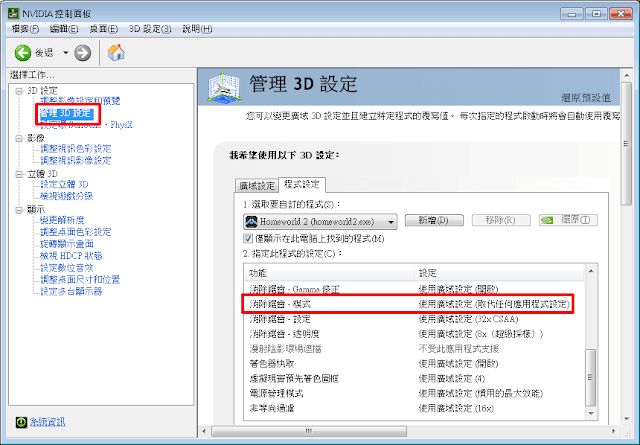Image resolution: width=640 pixels, height=445 pixels.
Task: Click the grey Forward arrow icon
Action: 82,53
